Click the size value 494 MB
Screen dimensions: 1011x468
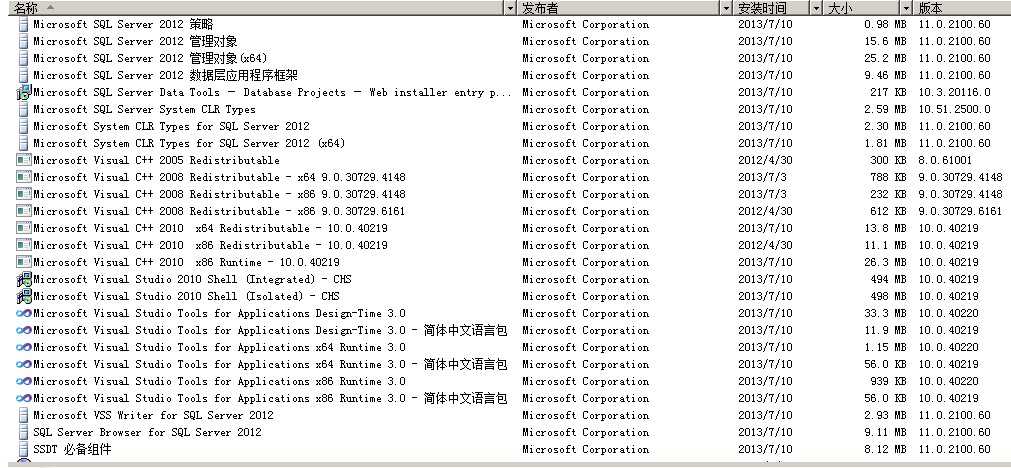coord(888,280)
